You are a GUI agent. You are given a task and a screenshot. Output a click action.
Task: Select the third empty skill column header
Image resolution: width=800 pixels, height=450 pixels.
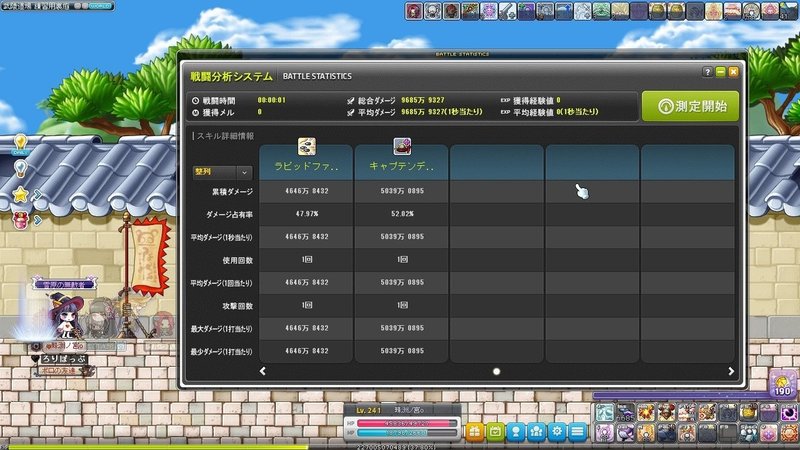click(496, 162)
